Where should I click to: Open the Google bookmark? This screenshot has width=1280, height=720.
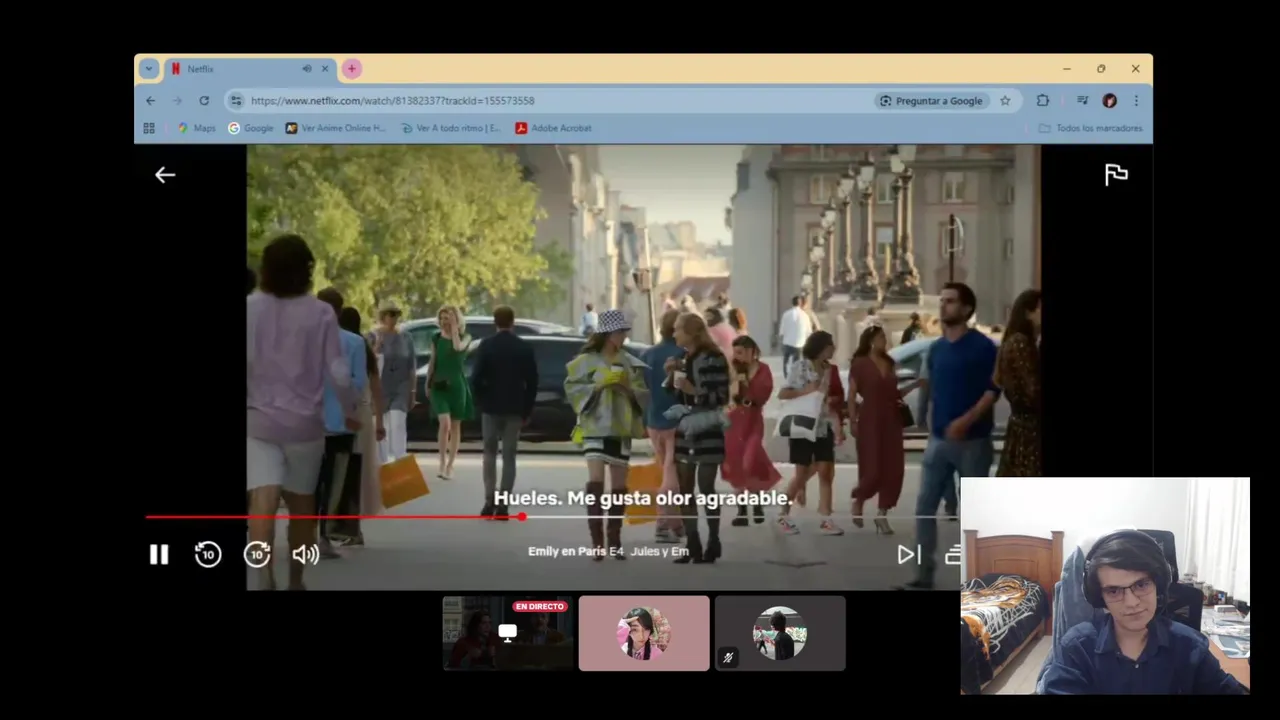coord(250,128)
